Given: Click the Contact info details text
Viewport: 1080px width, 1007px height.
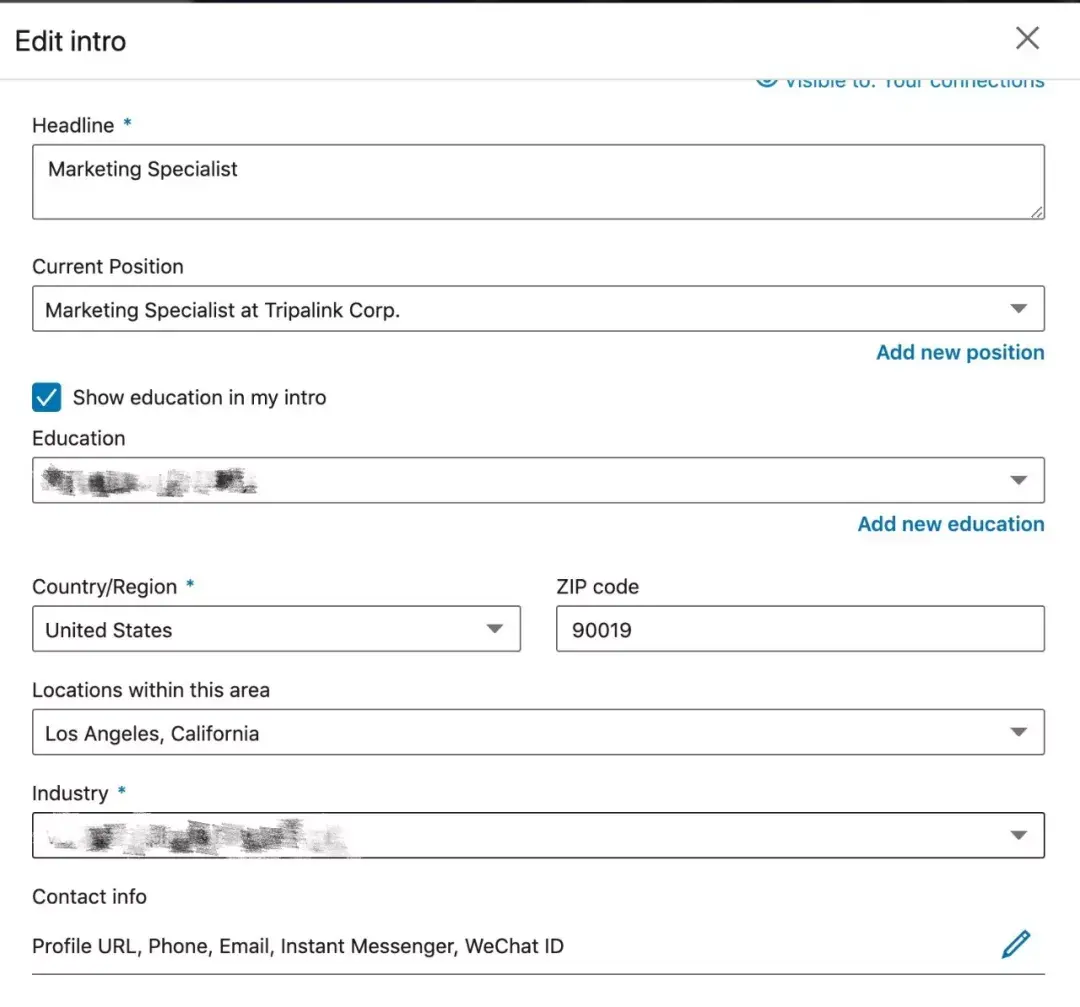Looking at the screenshot, I should (298, 946).
